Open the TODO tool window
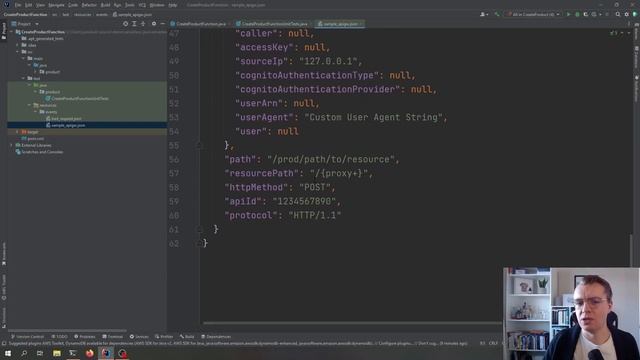Viewport: 640px width, 360px height. click(60, 337)
